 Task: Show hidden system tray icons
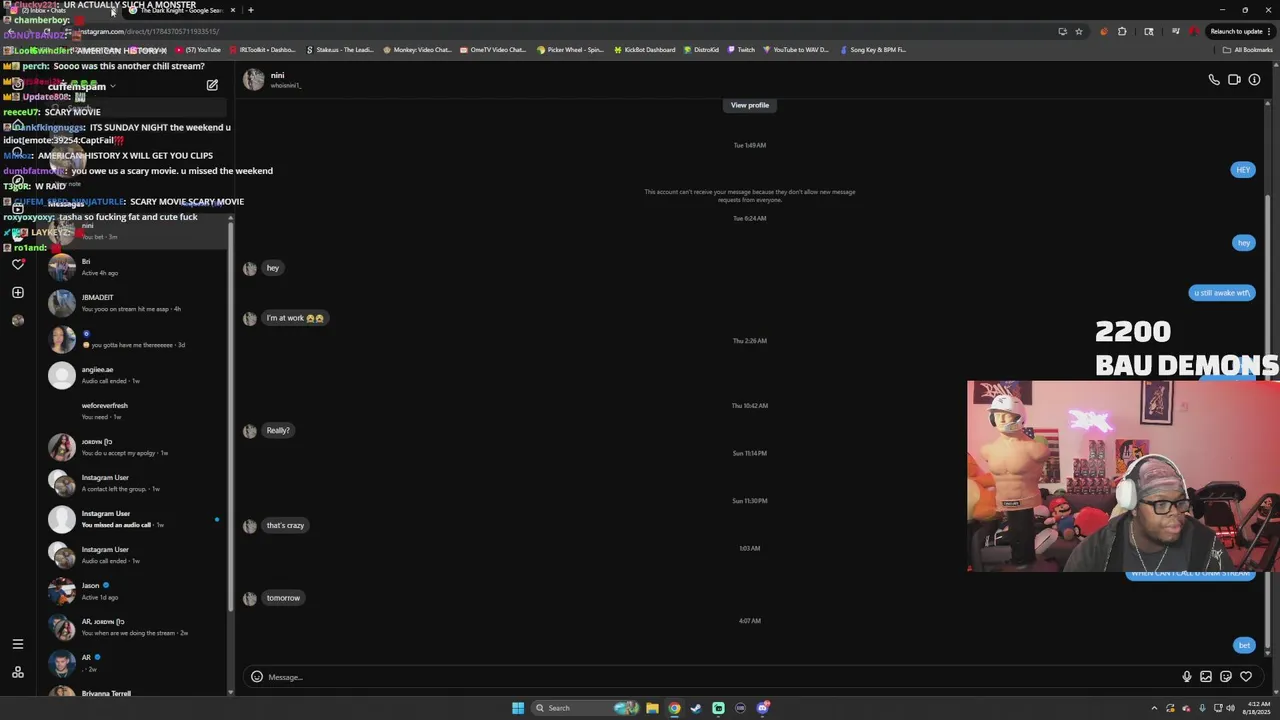[1154, 708]
